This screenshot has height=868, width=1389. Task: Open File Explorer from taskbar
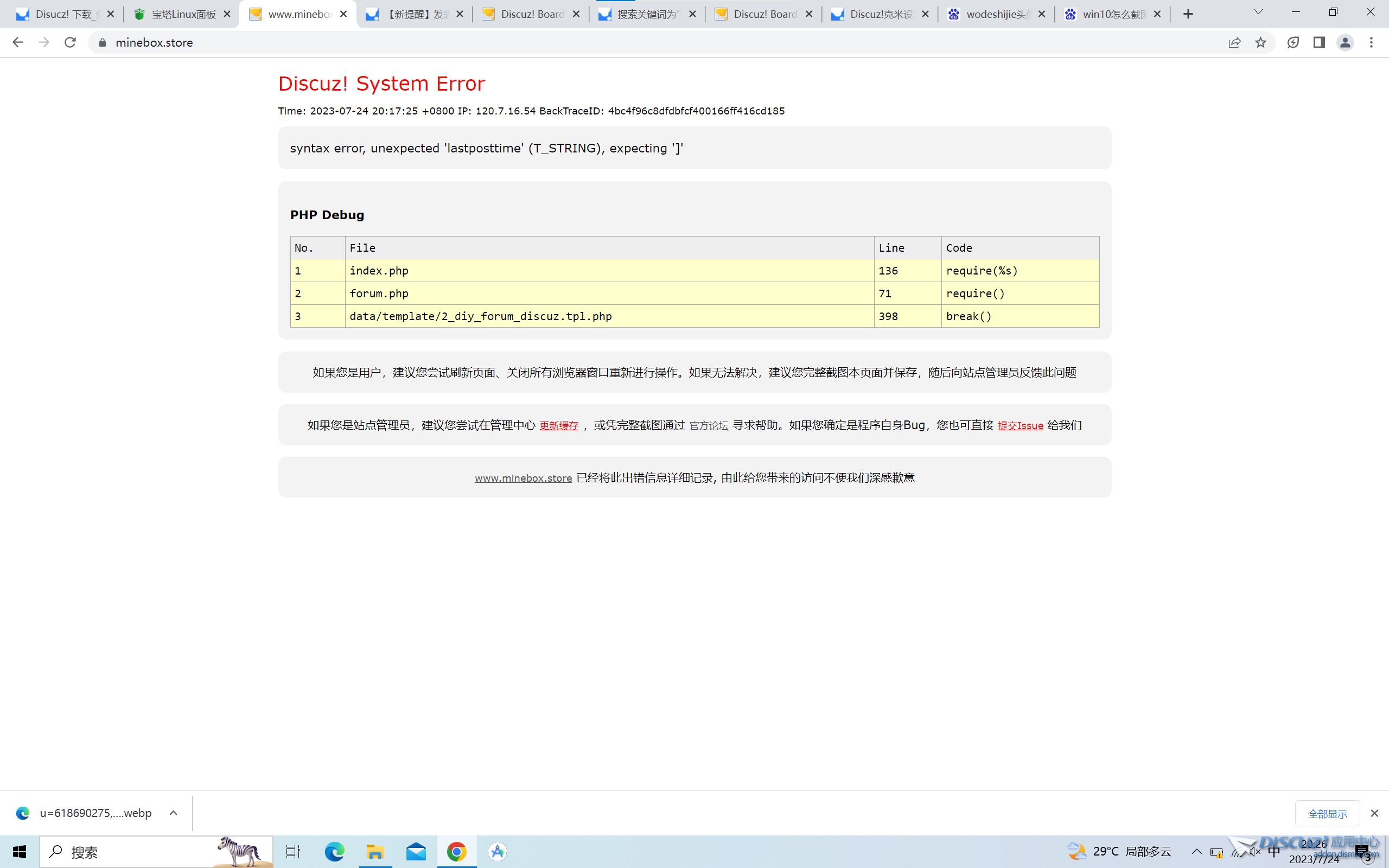375,851
